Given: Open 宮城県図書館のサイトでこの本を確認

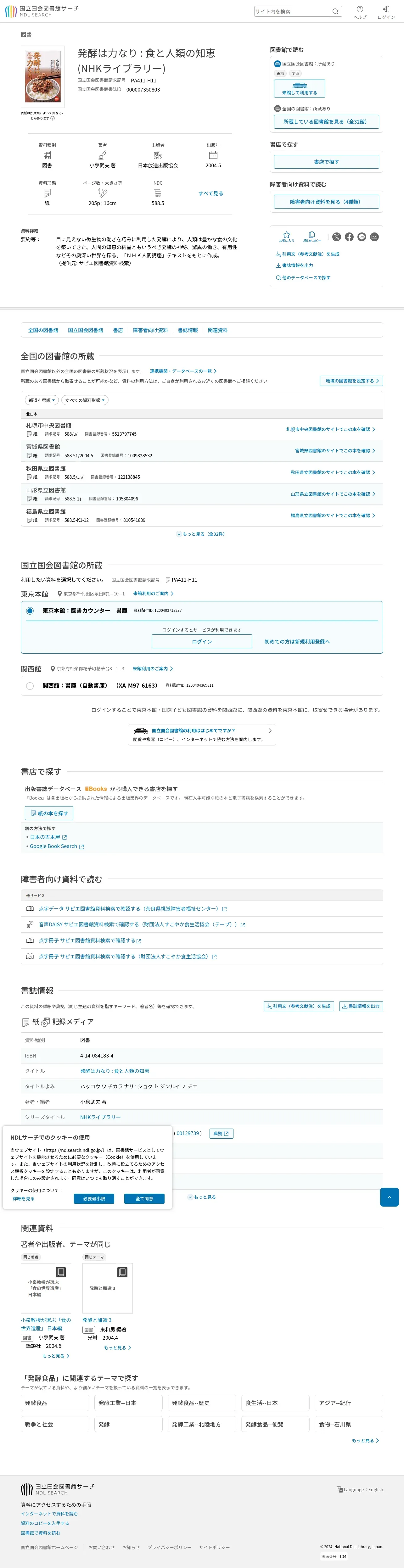Looking at the screenshot, I should (x=335, y=451).
